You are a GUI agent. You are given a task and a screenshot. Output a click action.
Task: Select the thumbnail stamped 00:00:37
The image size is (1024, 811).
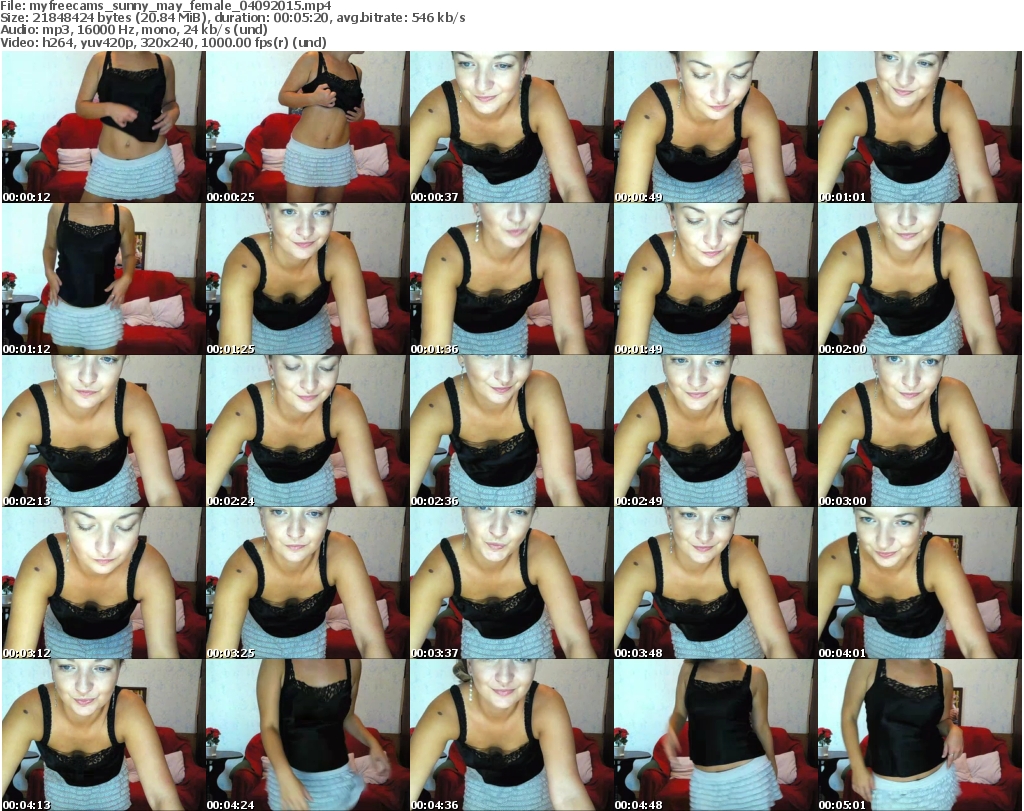click(x=511, y=127)
